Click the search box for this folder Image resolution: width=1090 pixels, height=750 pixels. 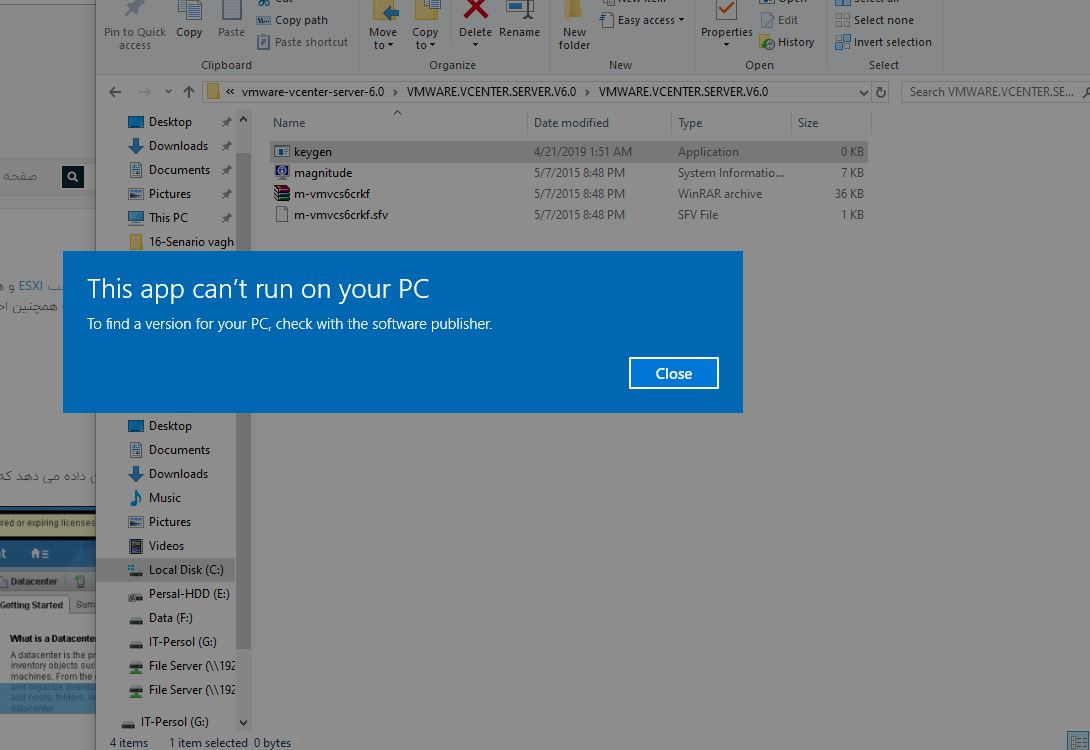coord(990,92)
